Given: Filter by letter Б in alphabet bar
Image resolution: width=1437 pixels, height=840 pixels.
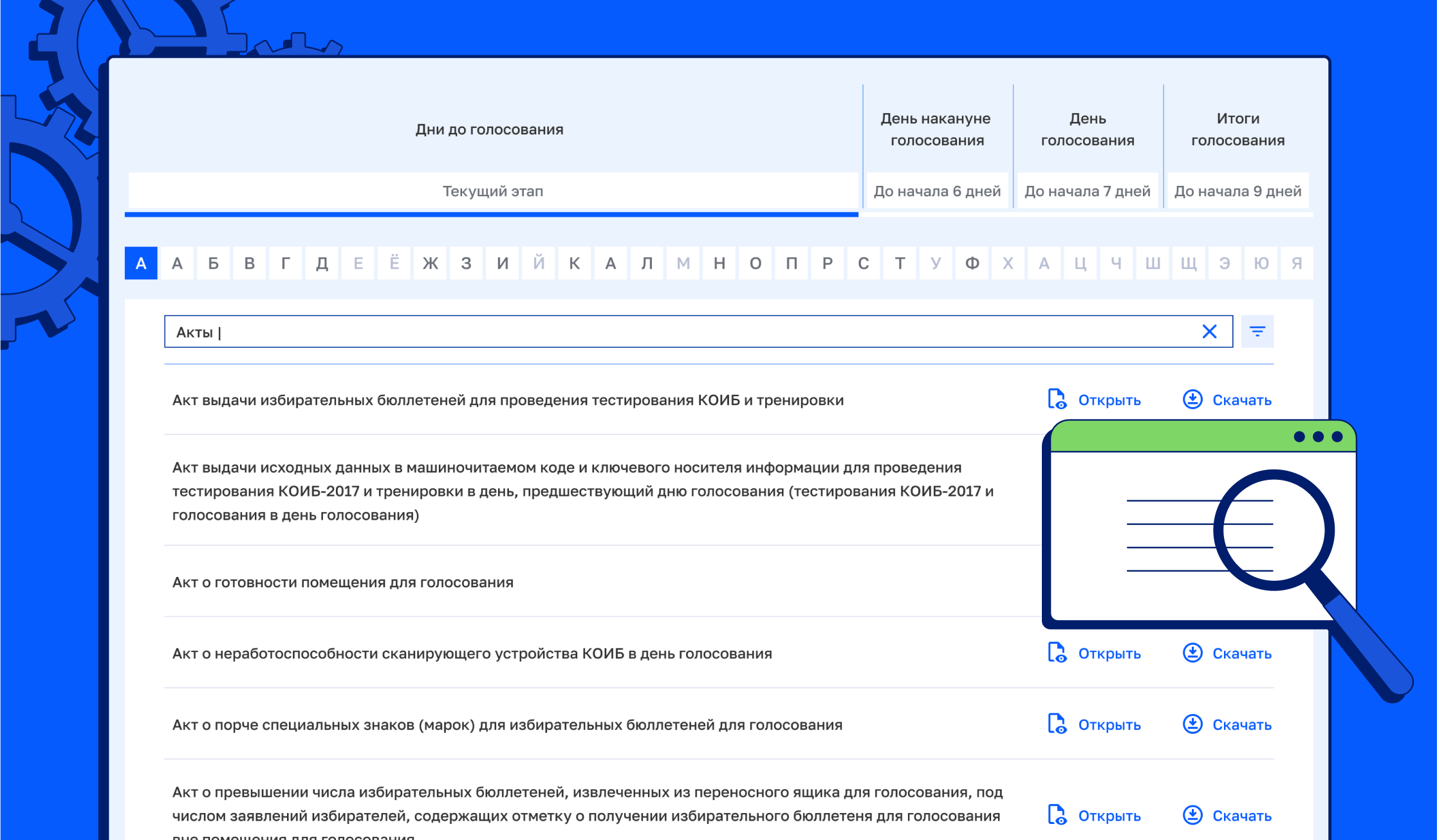Looking at the screenshot, I should coord(213,263).
